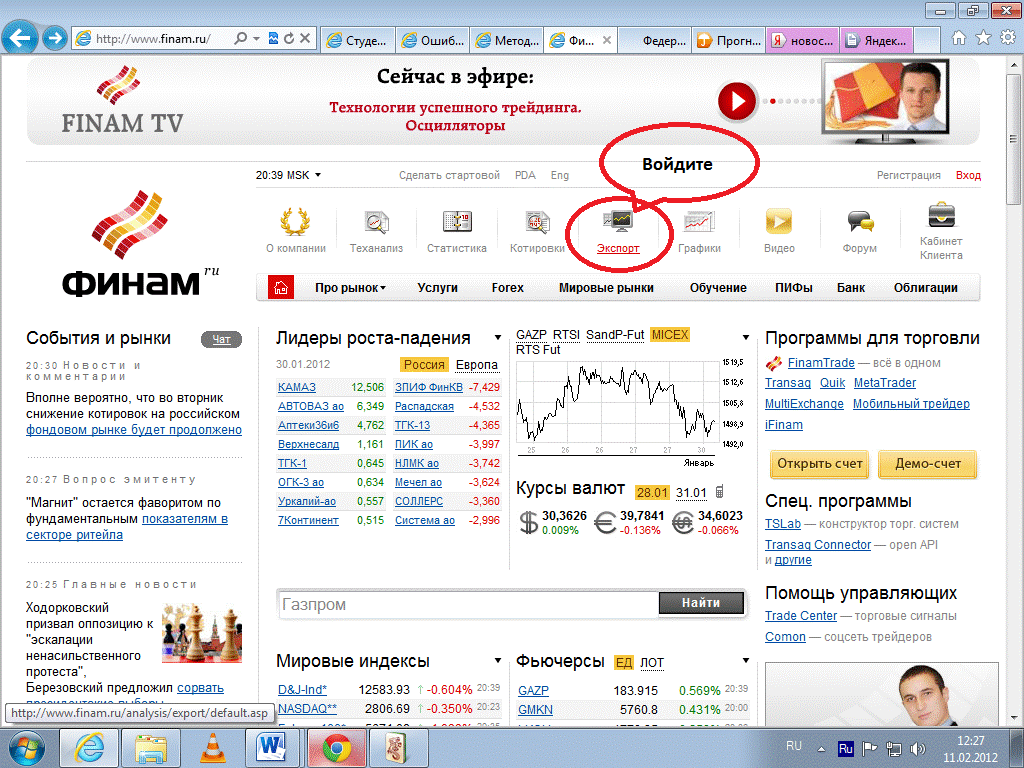Click the Найти search button

(x=701, y=603)
